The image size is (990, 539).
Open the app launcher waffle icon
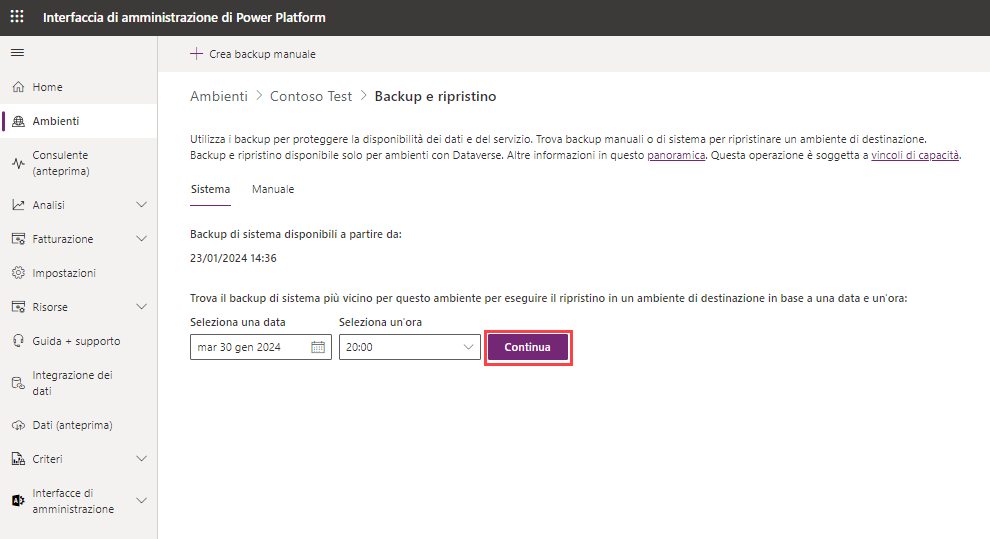(17, 17)
